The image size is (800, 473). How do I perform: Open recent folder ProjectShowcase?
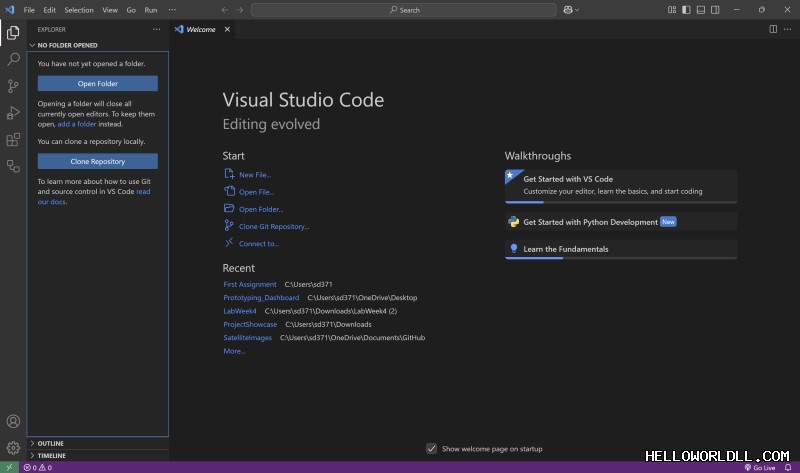(250, 324)
